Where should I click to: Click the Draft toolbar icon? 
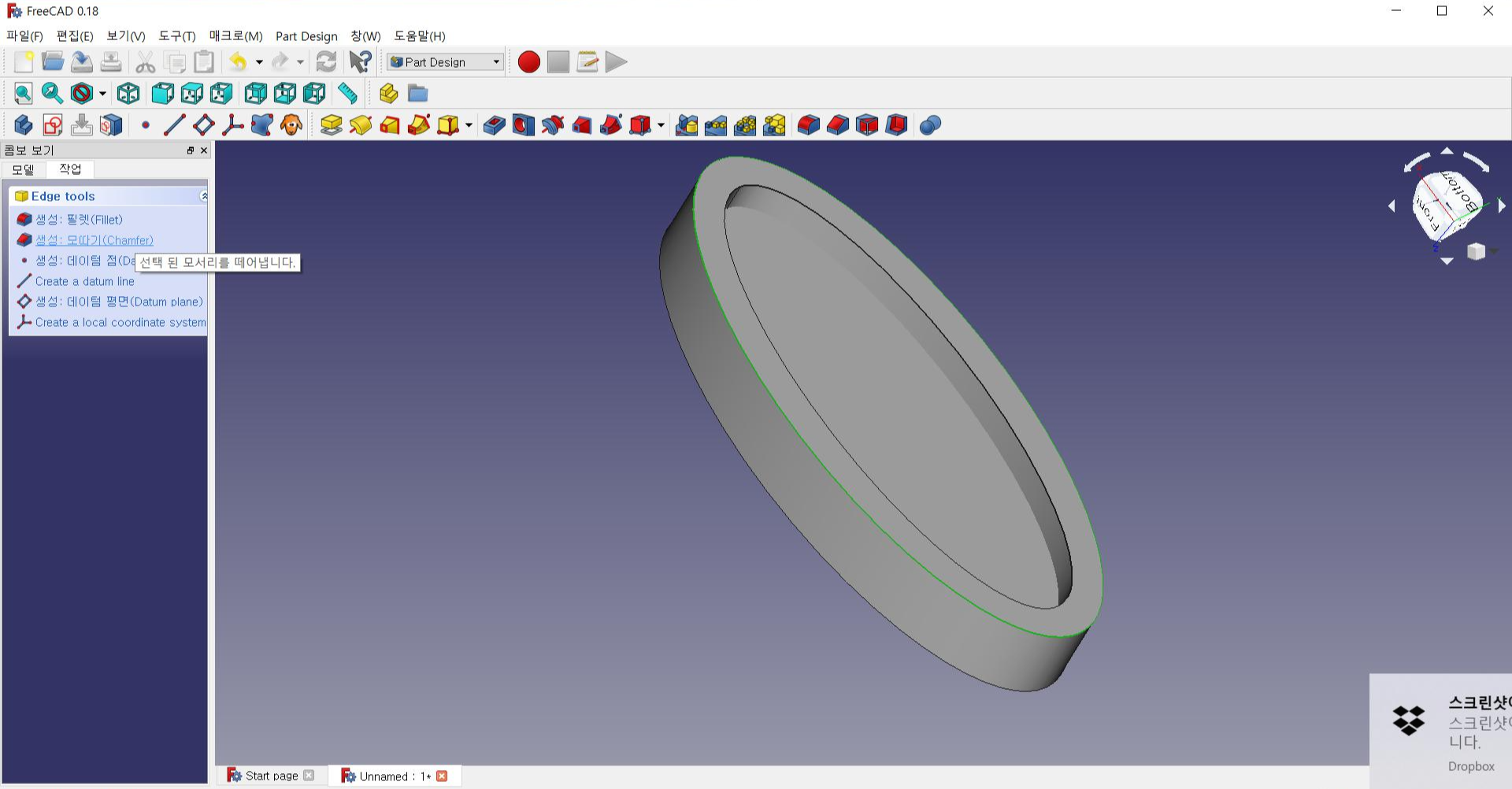point(867,124)
